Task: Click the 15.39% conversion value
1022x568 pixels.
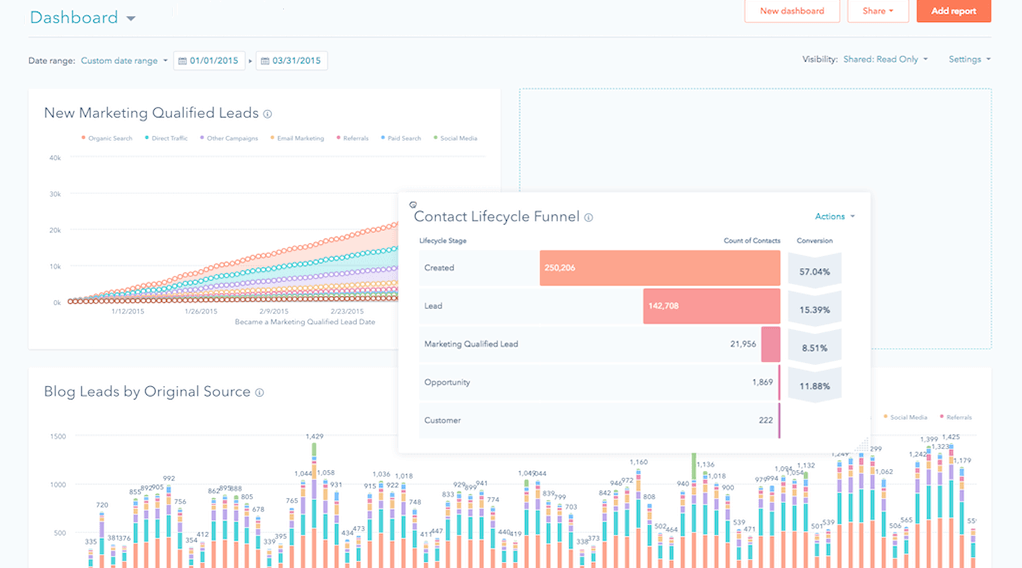Action: coord(815,310)
